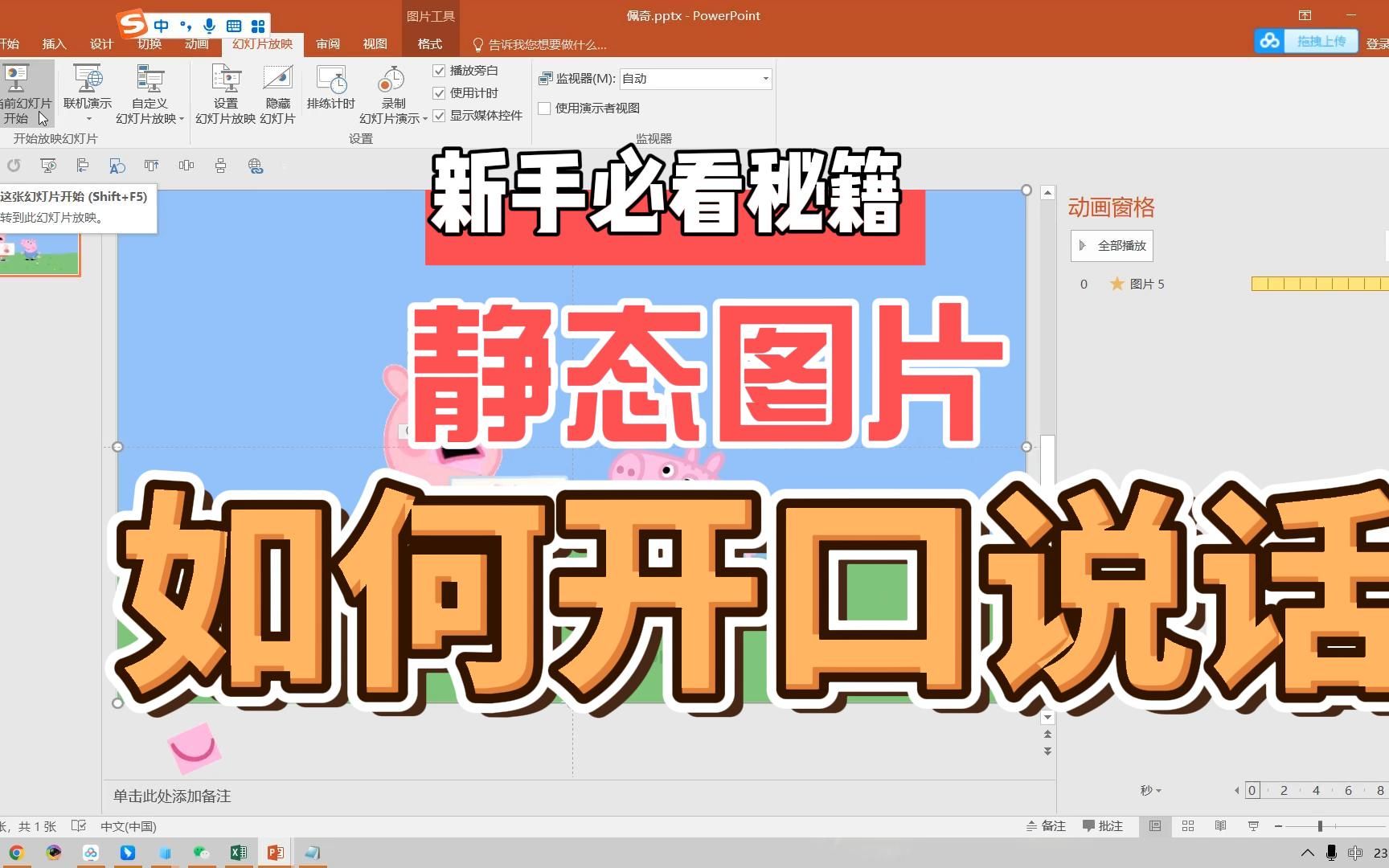This screenshot has height=868, width=1389.
Task: Click 隐藏幻灯片 hide slide button
Action: 277,94
